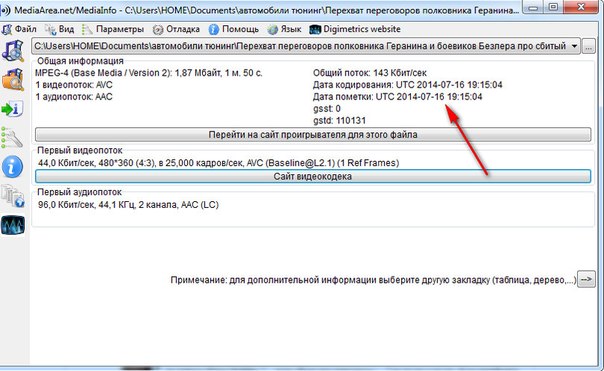Click the "Дата кодирования" line
The width and height of the screenshot is (604, 371).
[408, 85]
